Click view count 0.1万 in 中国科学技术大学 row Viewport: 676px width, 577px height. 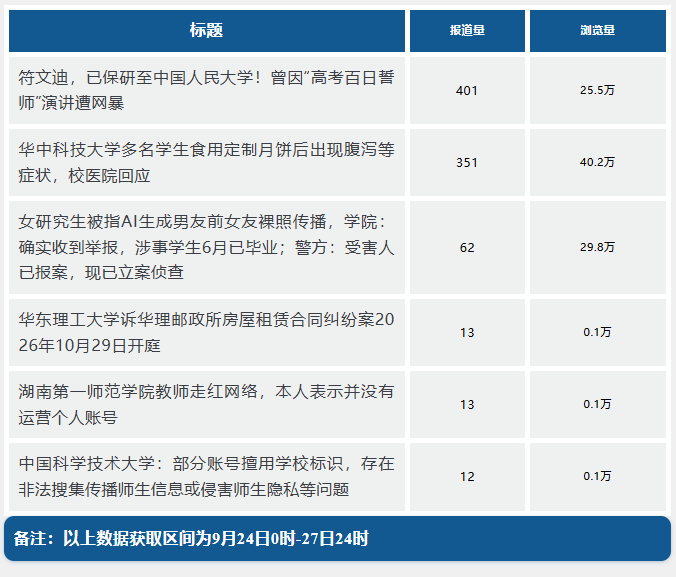(x=597, y=476)
